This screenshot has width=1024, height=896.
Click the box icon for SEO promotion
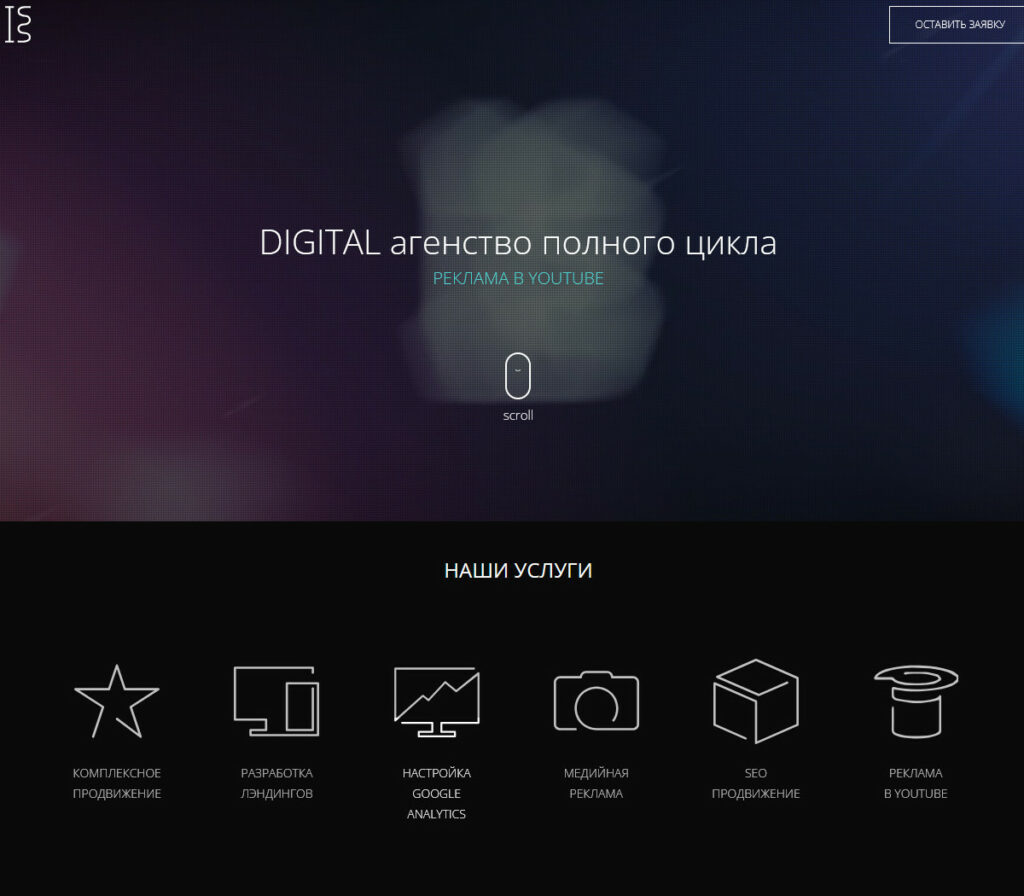click(756, 701)
